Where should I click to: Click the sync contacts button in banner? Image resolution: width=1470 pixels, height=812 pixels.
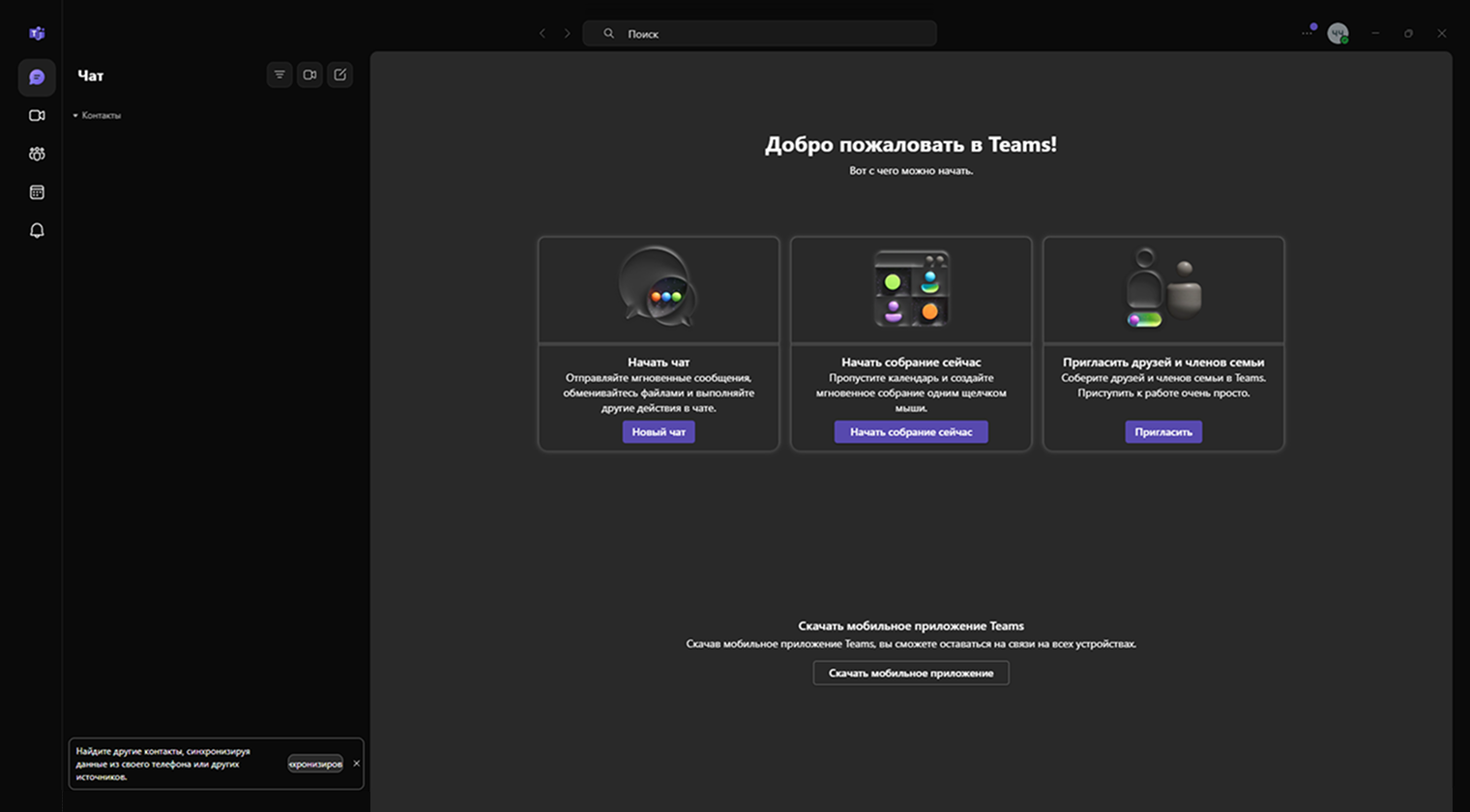coord(315,764)
